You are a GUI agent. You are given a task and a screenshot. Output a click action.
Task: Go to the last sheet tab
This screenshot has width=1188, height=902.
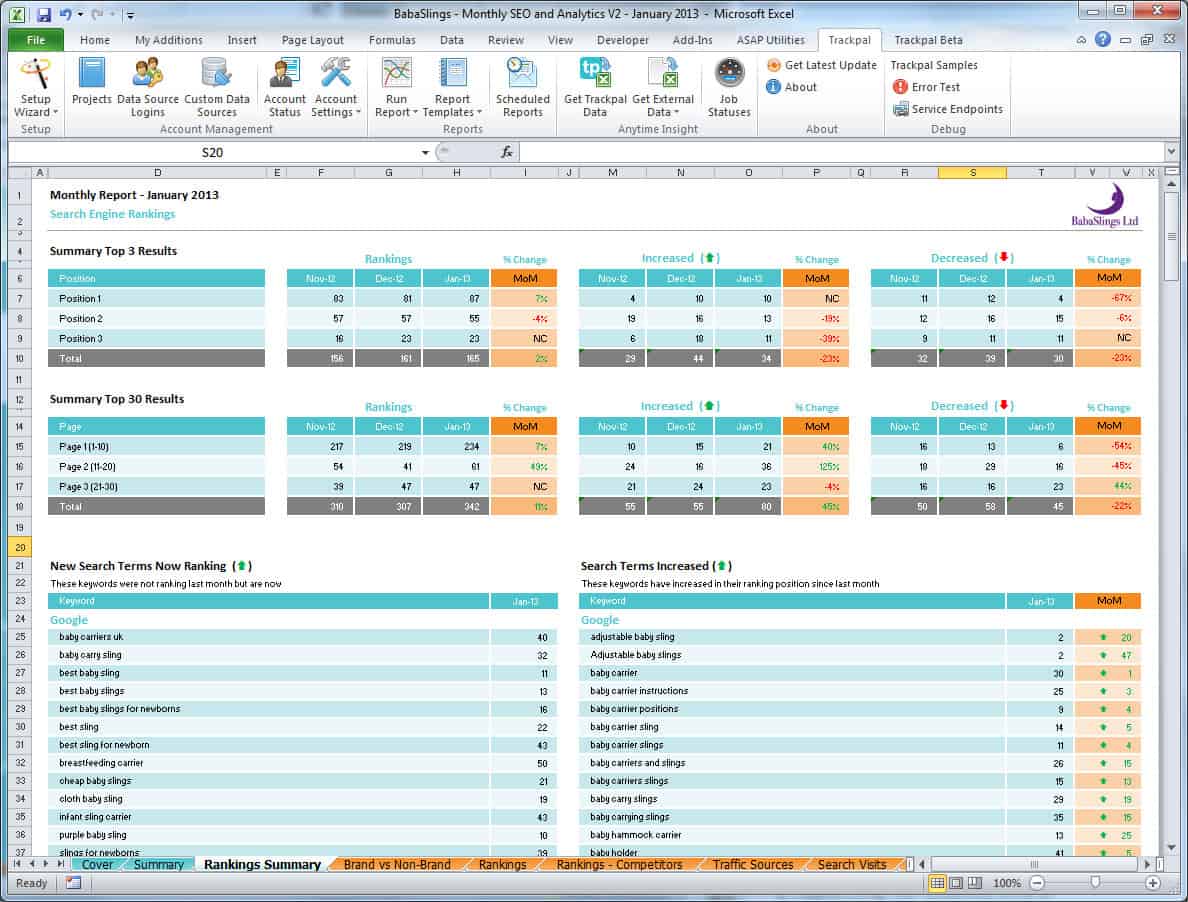[x=61, y=864]
